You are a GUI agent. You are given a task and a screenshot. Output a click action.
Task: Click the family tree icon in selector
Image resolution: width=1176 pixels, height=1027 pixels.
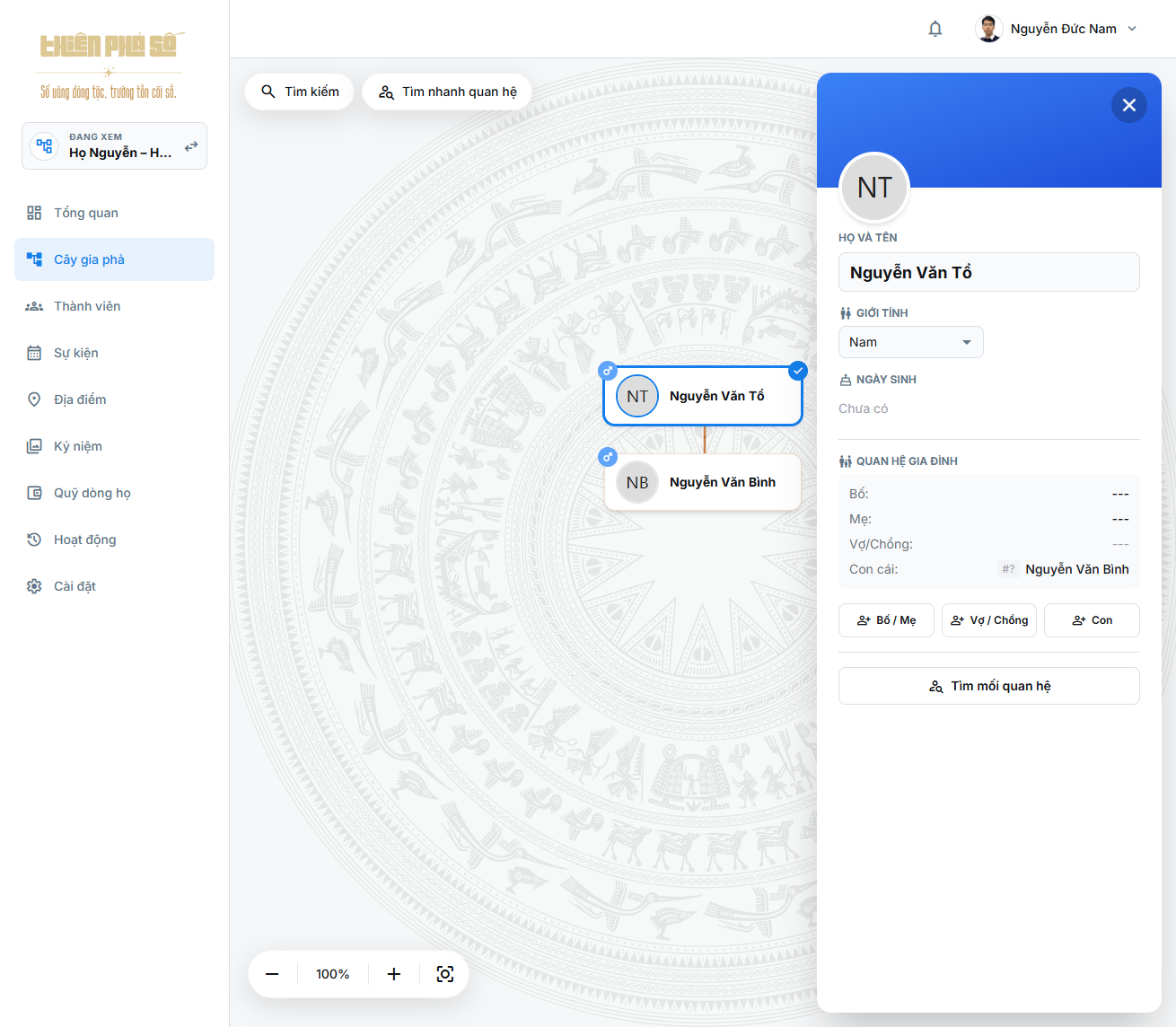tap(44, 145)
